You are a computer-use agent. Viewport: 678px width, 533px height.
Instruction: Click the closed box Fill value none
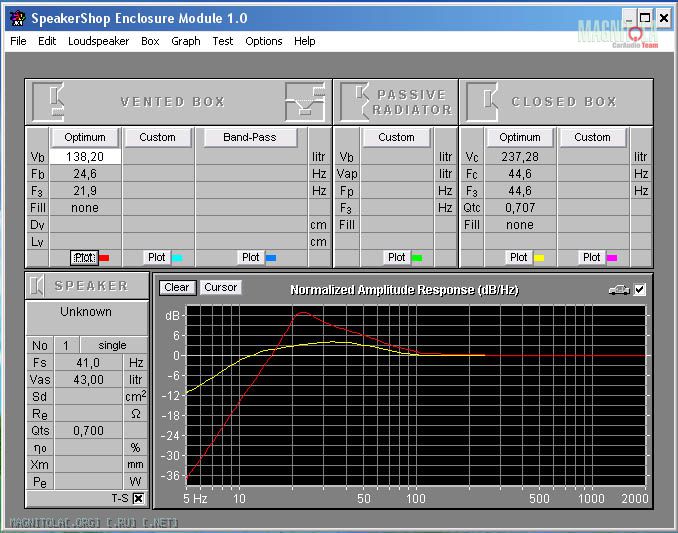tap(520, 225)
